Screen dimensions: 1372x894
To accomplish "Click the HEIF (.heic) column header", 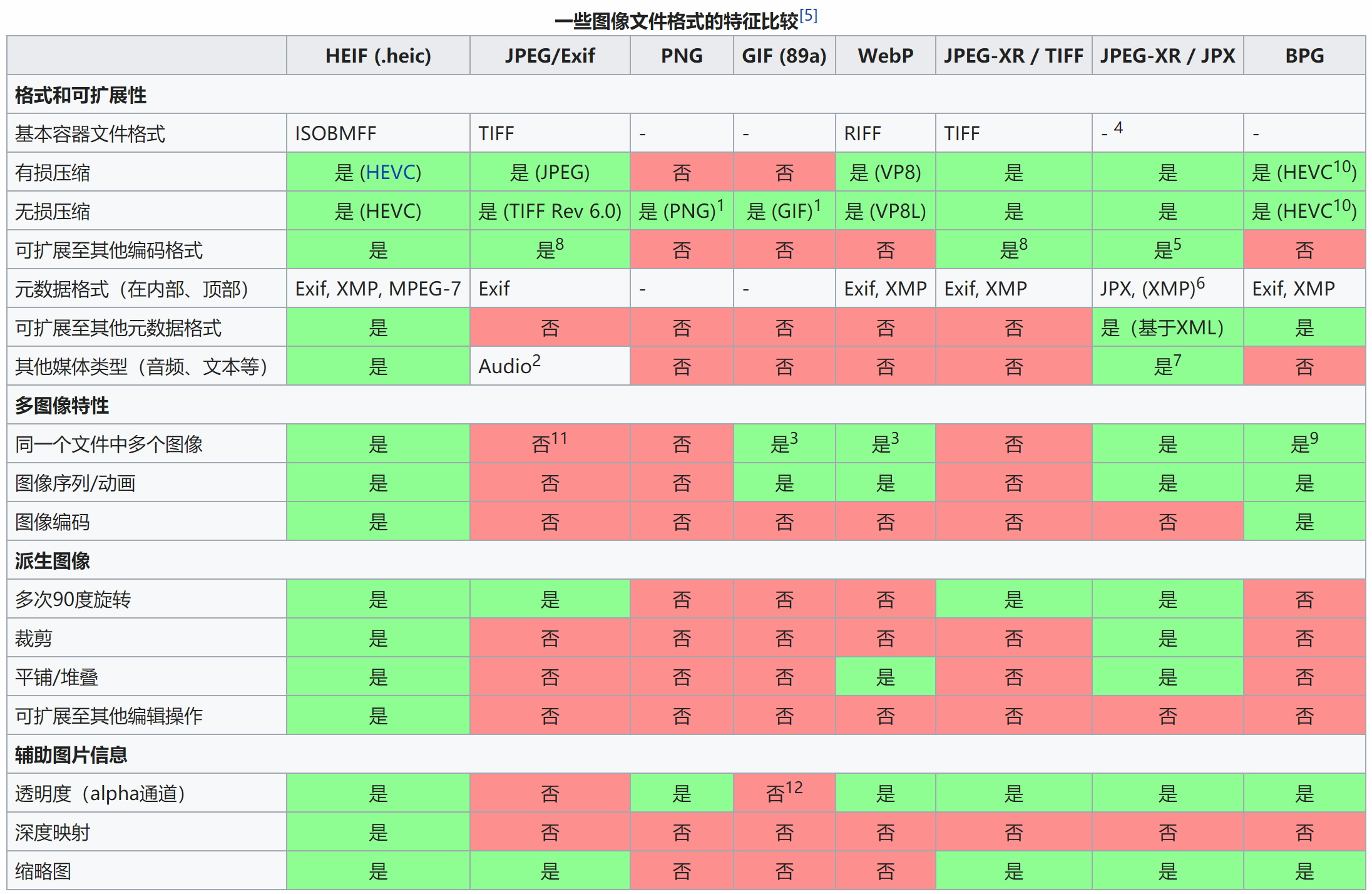I will coord(378,56).
